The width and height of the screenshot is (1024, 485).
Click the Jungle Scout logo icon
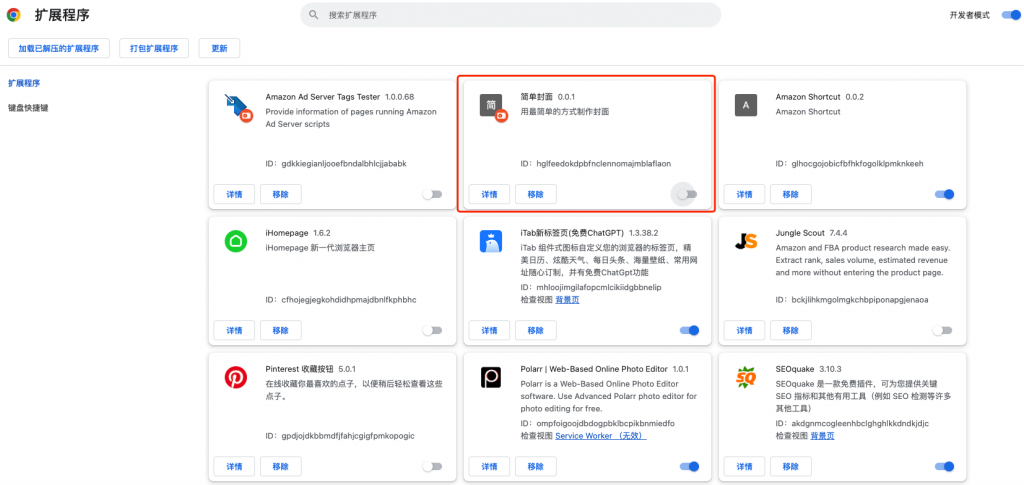tap(745, 241)
